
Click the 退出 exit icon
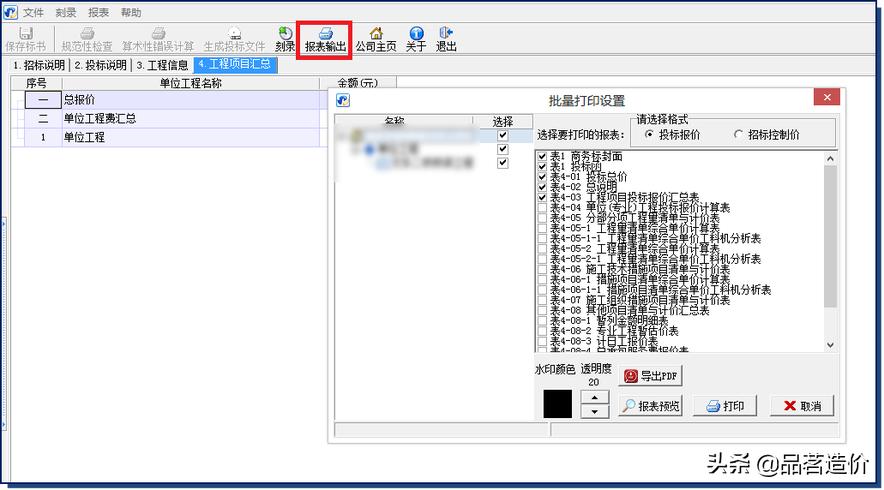446,39
